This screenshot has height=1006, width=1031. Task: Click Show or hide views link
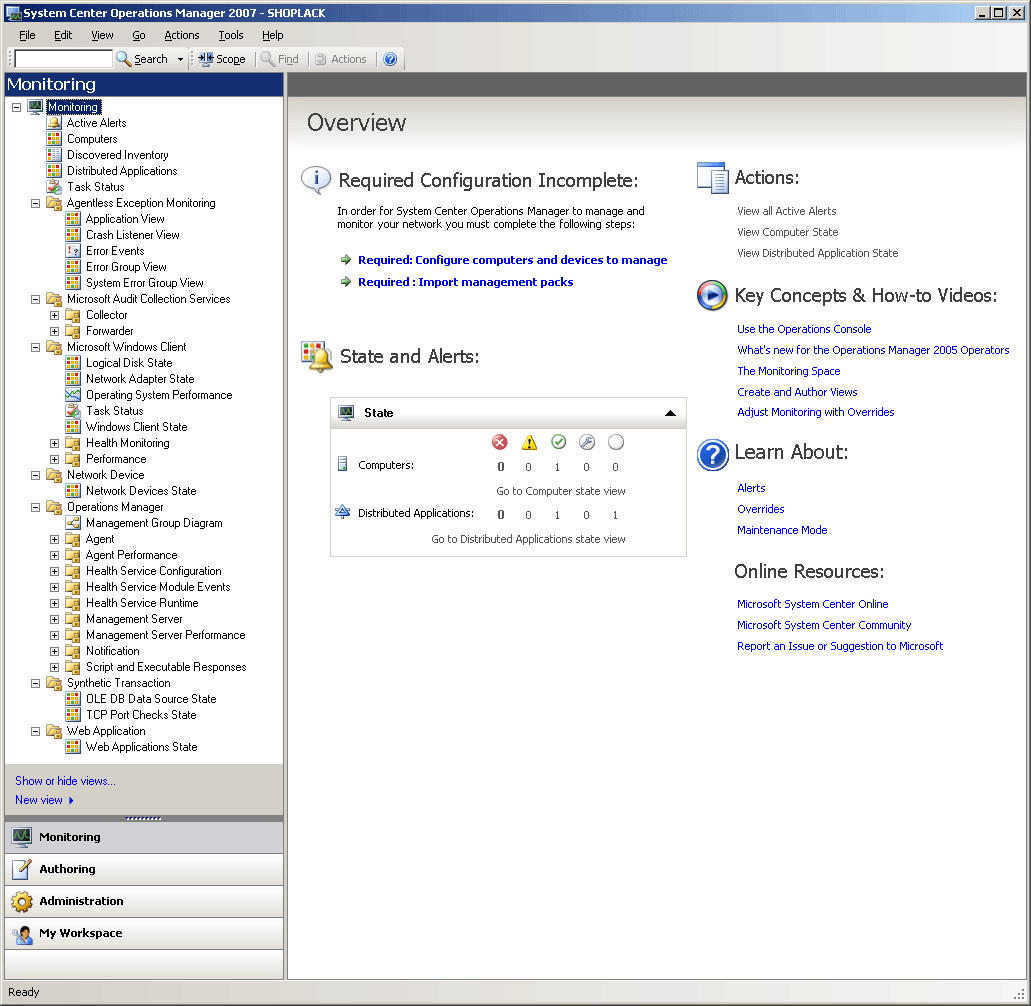pyautogui.click(x=65, y=780)
